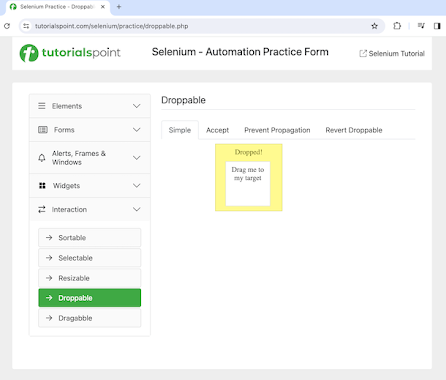Expand the Widgets section chevron
This screenshot has width=446, height=380.
pyautogui.click(x=137, y=186)
